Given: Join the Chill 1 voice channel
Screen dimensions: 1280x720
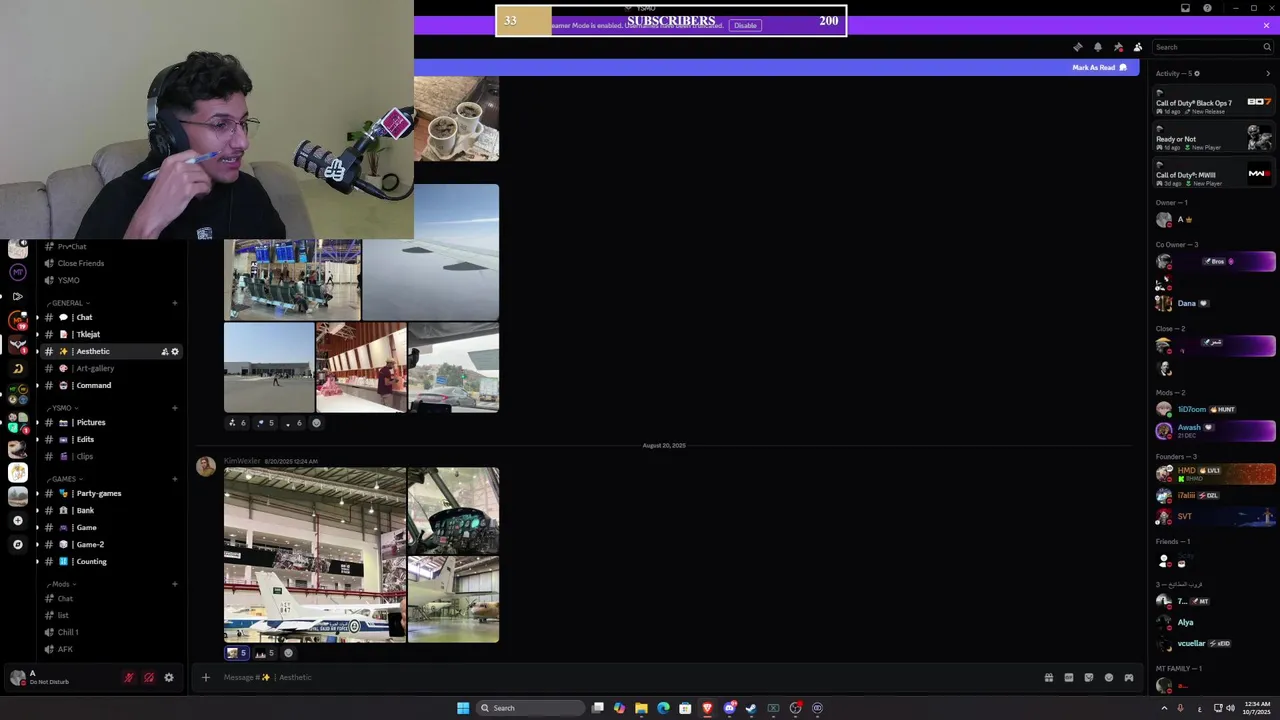Looking at the screenshot, I should [110, 632].
